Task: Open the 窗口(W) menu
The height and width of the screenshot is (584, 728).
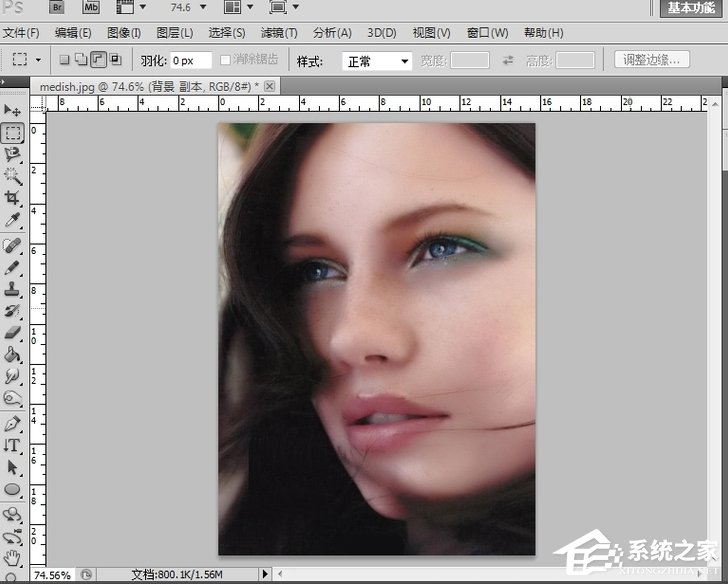Action: [x=488, y=33]
